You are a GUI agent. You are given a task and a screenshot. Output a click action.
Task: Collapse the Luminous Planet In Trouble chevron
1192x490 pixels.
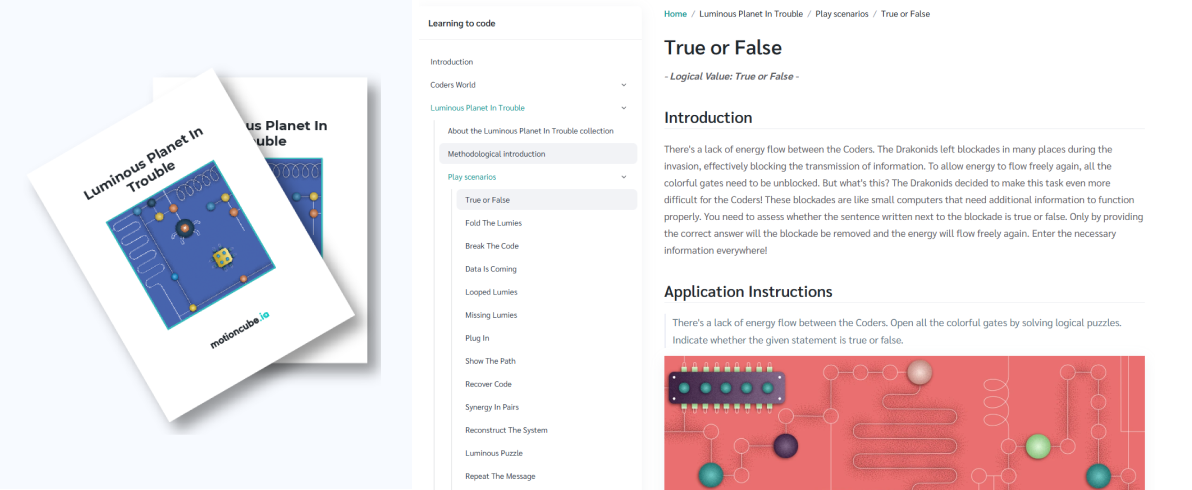pyautogui.click(x=623, y=108)
